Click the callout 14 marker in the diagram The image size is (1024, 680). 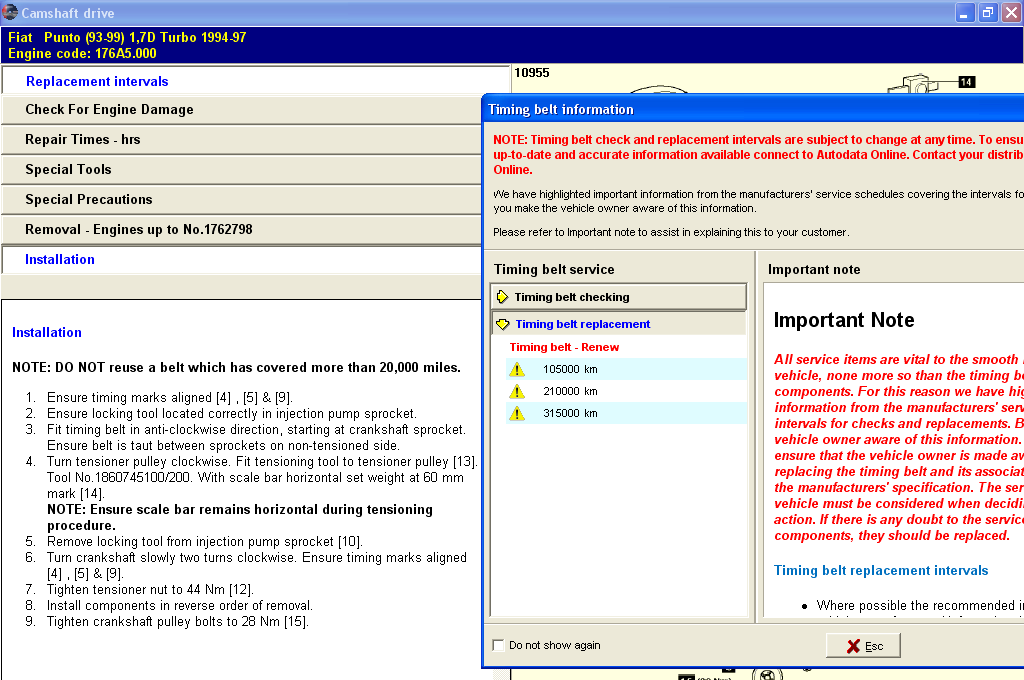click(967, 82)
